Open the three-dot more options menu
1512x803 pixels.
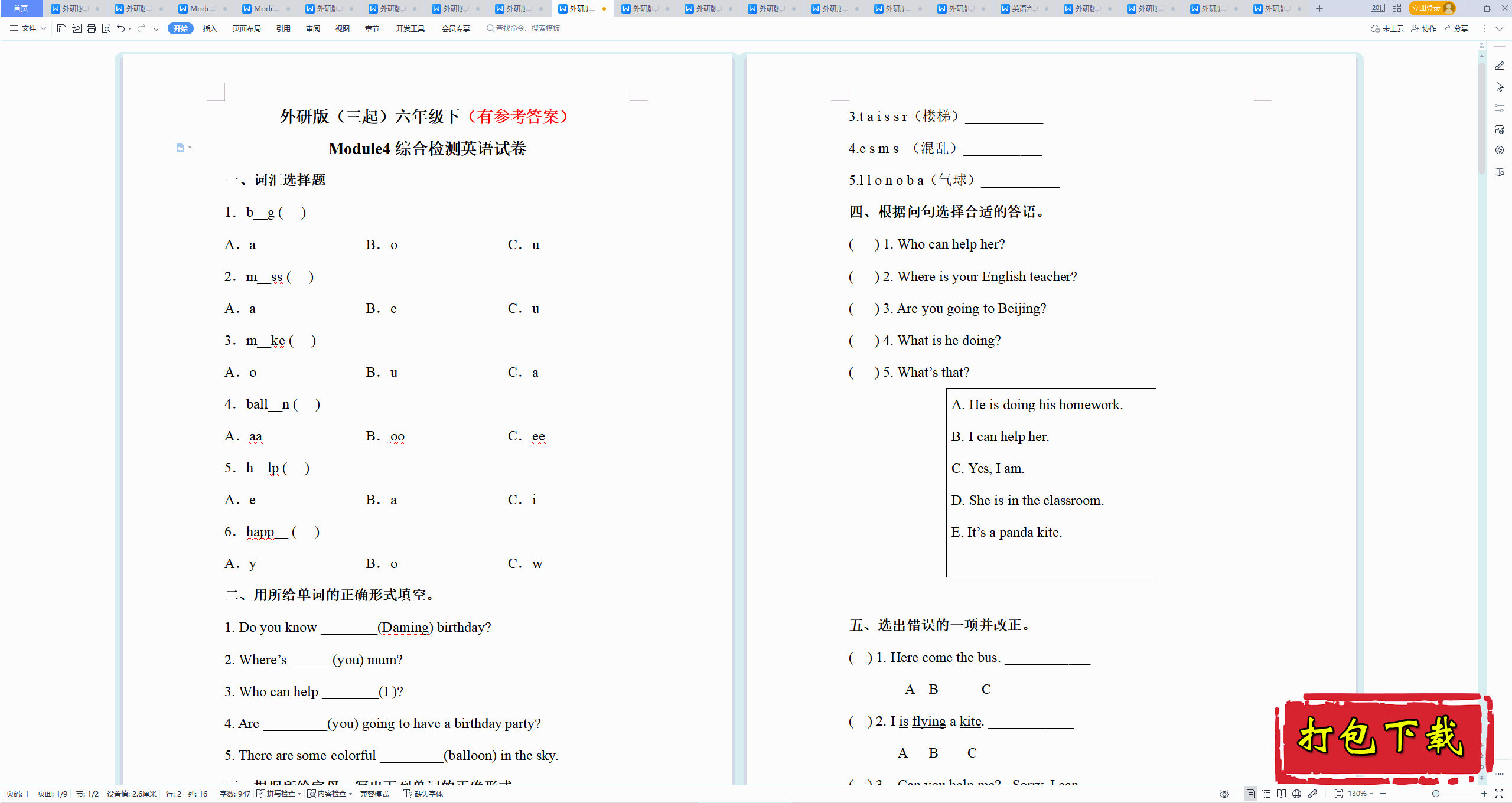pos(1484,28)
